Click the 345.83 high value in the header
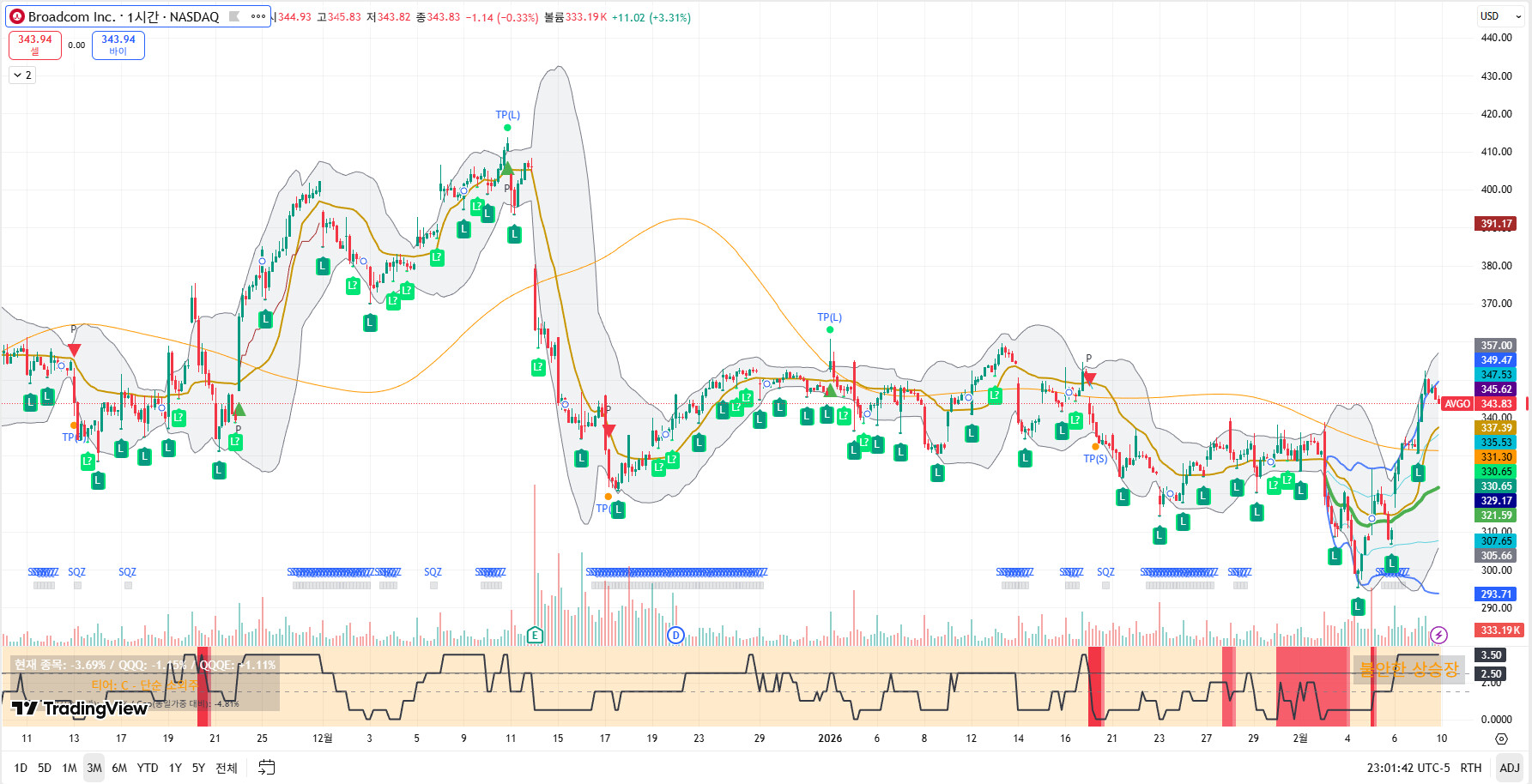 pyautogui.click(x=344, y=17)
